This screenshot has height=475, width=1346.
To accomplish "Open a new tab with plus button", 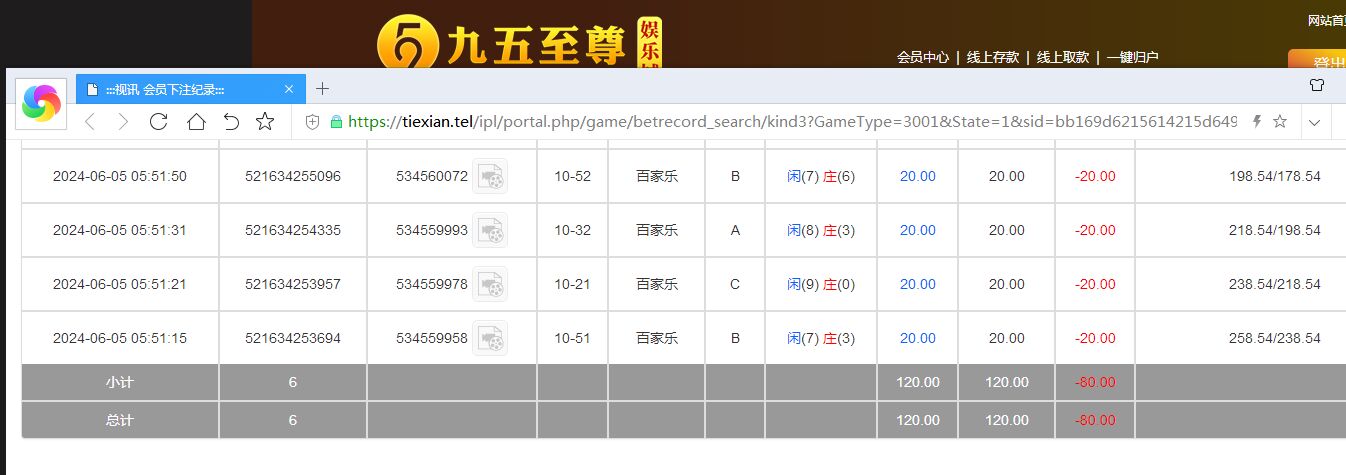I will pos(322,89).
